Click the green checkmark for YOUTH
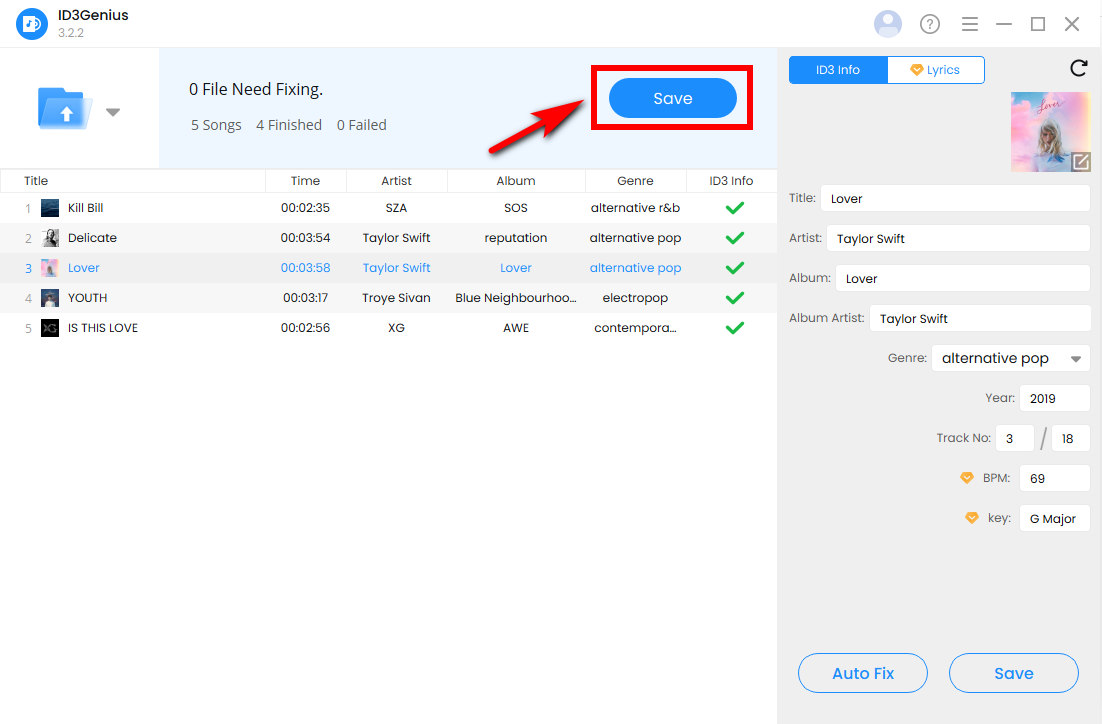This screenshot has width=1102, height=724. click(x=734, y=298)
